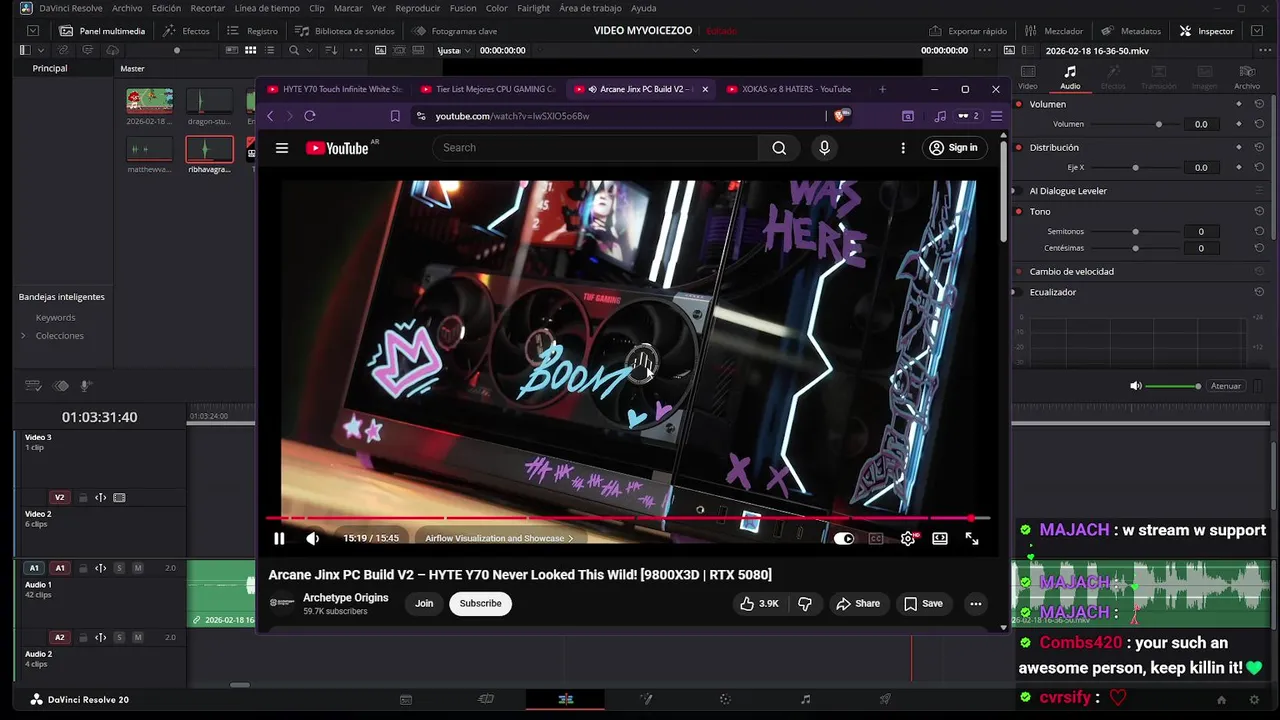This screenshot has width=1280, height=720.
Task: Click Exportar rápido in the top toolbar
Action: [968, 31]
